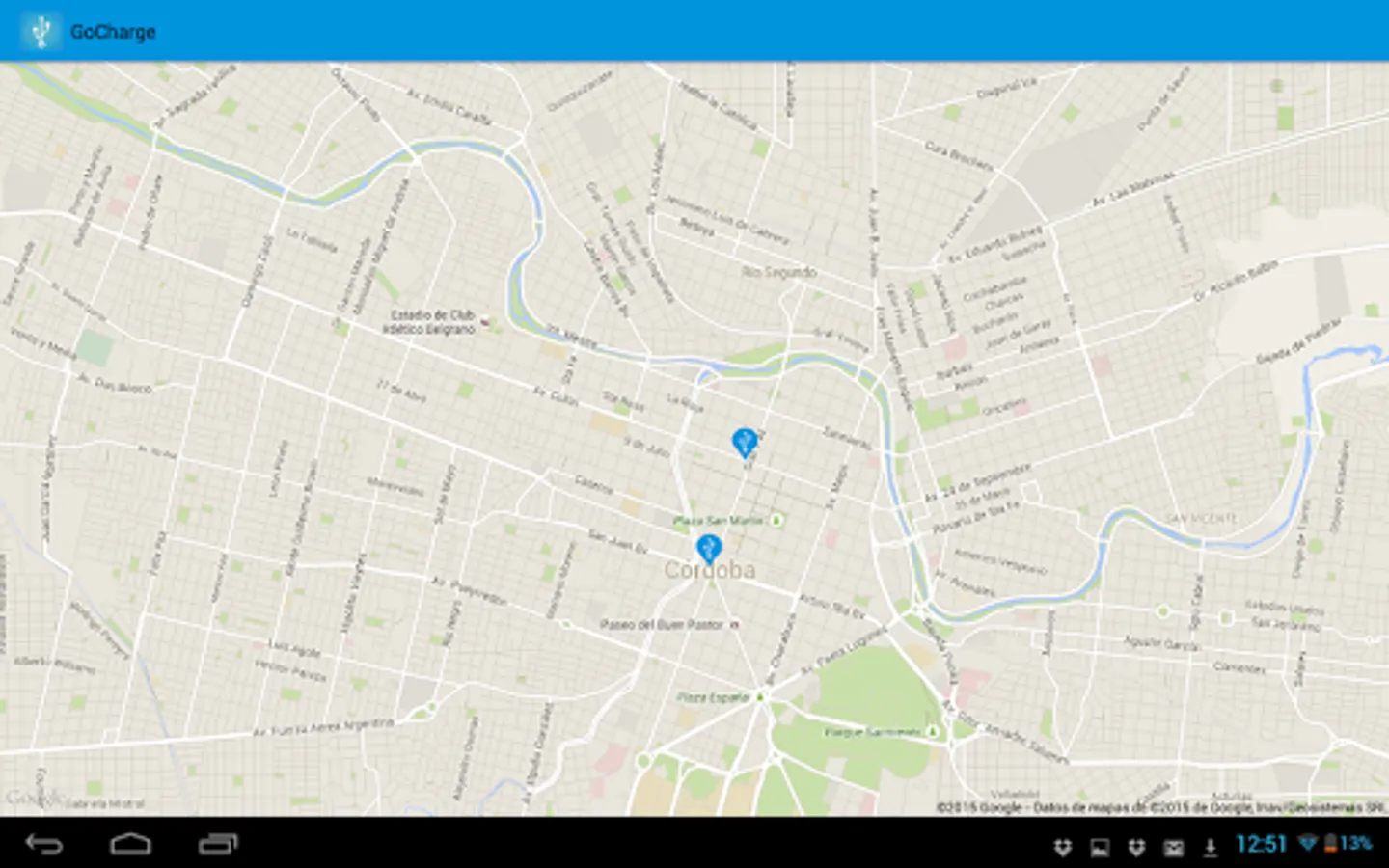
Task: Click the Plaza España label
Action: point(713,696)
